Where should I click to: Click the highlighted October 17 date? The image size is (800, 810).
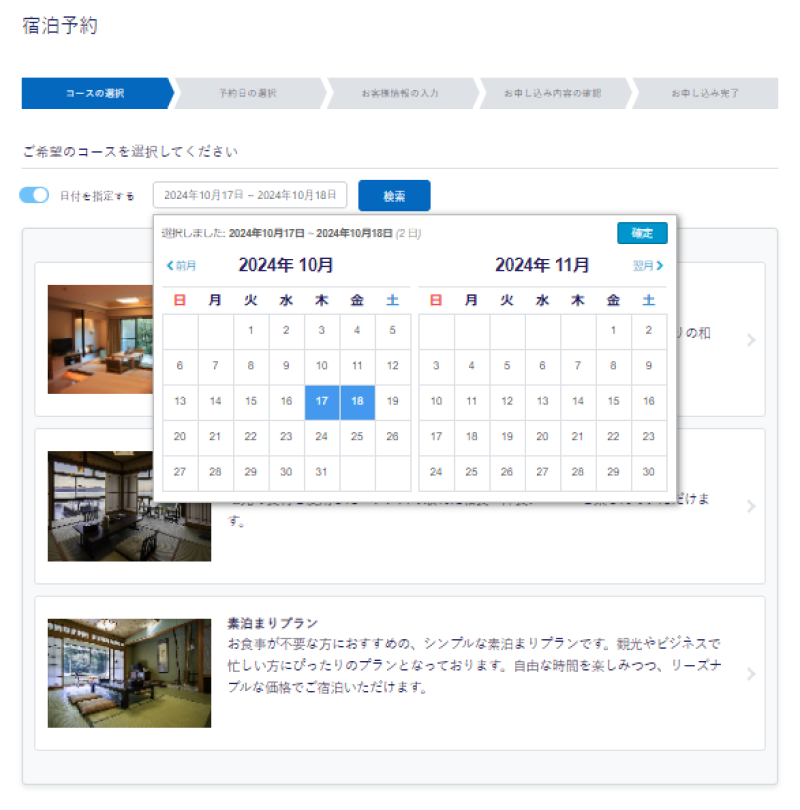click(x=321, y=401)
